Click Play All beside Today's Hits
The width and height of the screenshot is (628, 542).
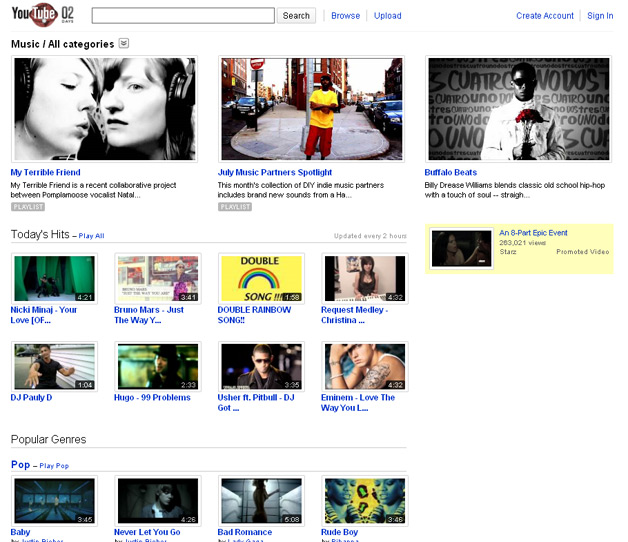coord(91,236)
